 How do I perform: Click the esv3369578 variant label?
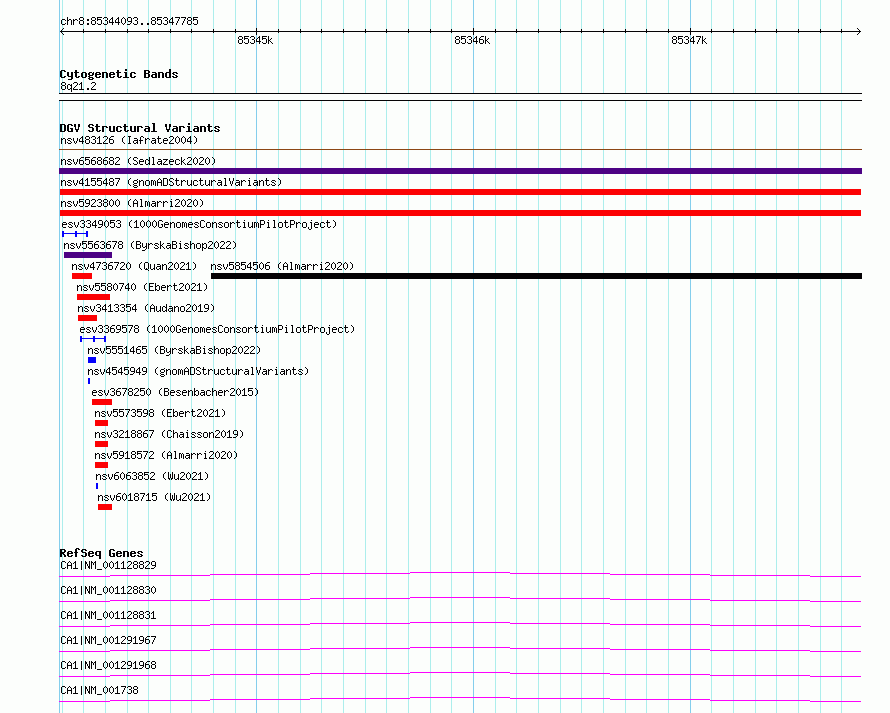point(217,329)
